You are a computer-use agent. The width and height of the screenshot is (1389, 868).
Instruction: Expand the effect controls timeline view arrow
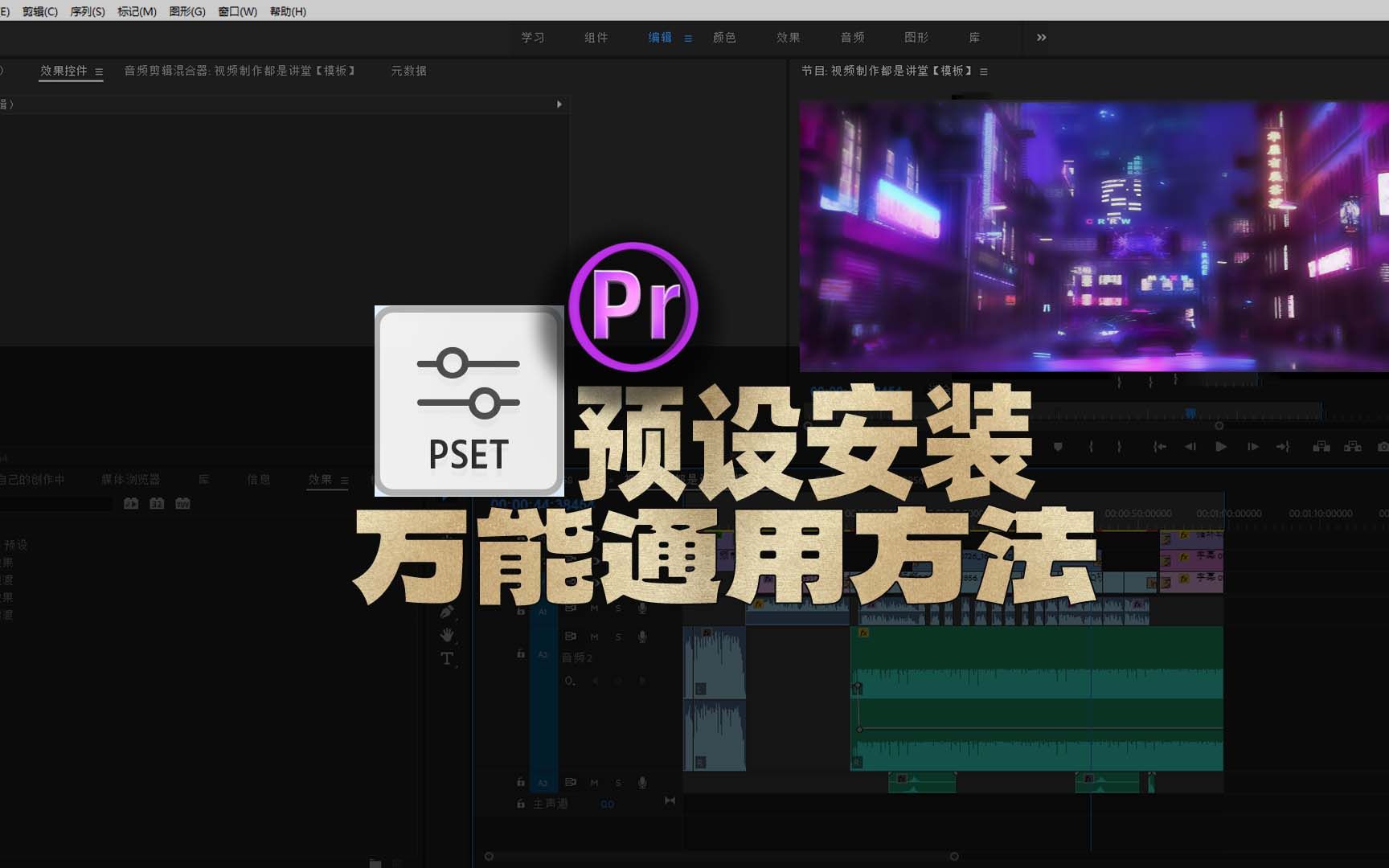(559, 104)
